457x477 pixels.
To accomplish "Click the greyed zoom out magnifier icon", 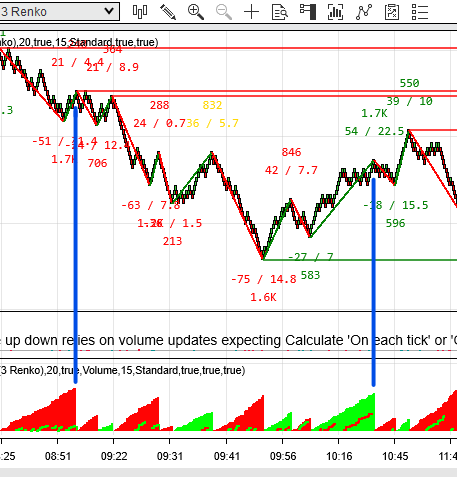I will [x=224, y=12].
